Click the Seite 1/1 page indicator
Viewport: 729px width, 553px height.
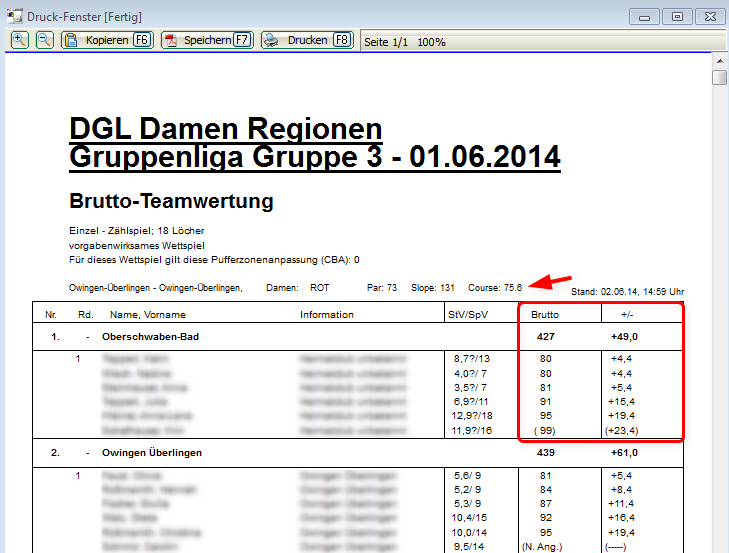(386, 42)
